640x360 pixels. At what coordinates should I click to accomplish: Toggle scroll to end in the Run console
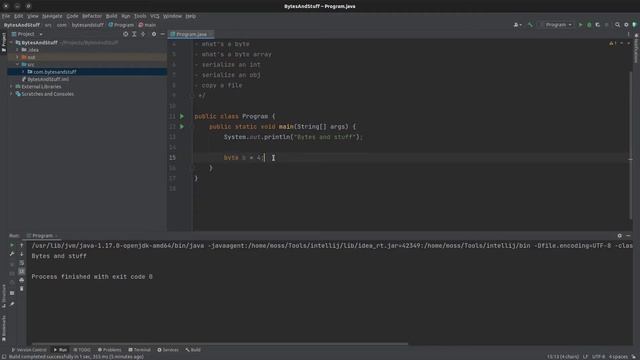(x=22, y=271)
